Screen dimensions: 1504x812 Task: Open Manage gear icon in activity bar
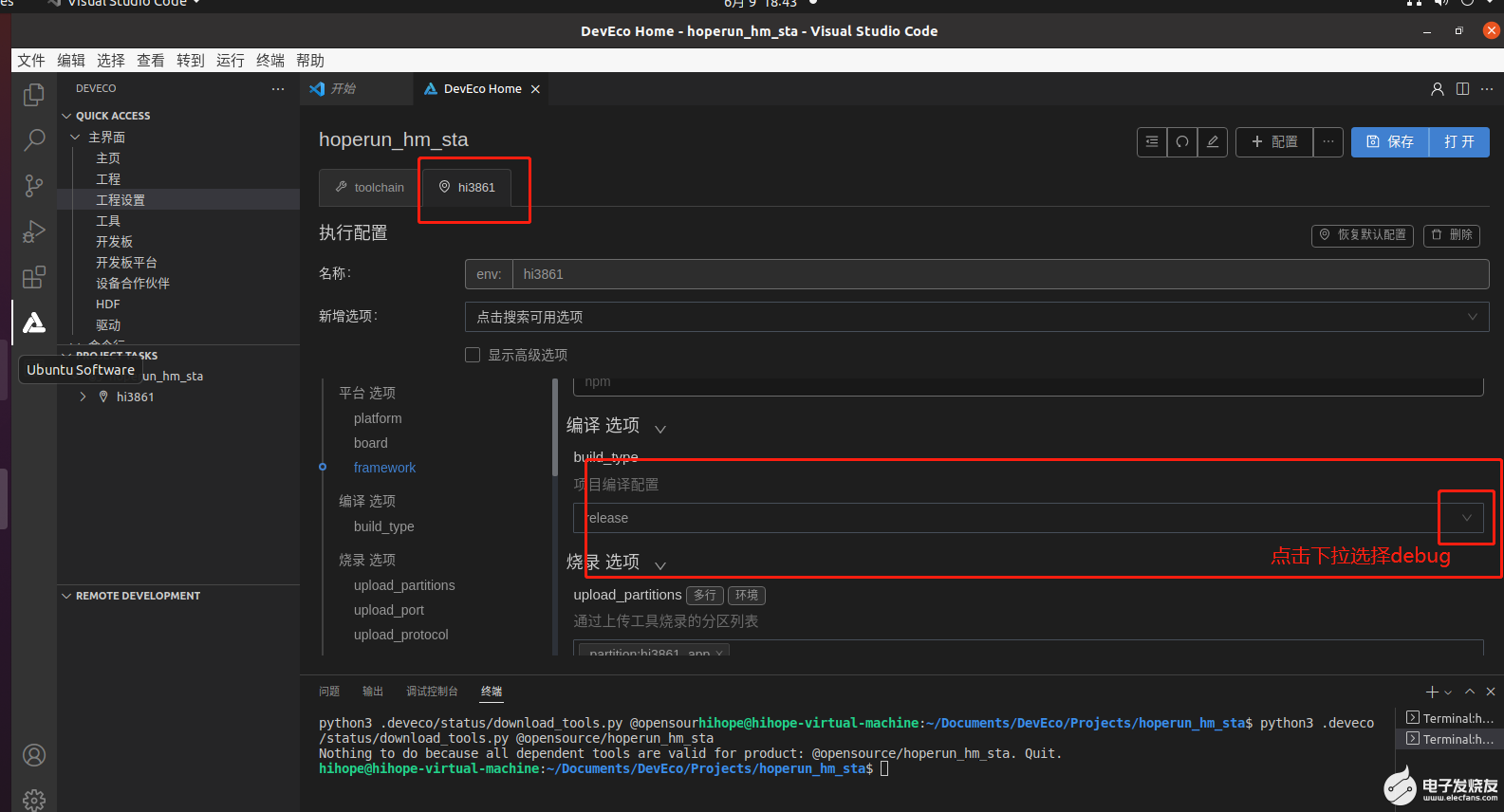[34, 800]
